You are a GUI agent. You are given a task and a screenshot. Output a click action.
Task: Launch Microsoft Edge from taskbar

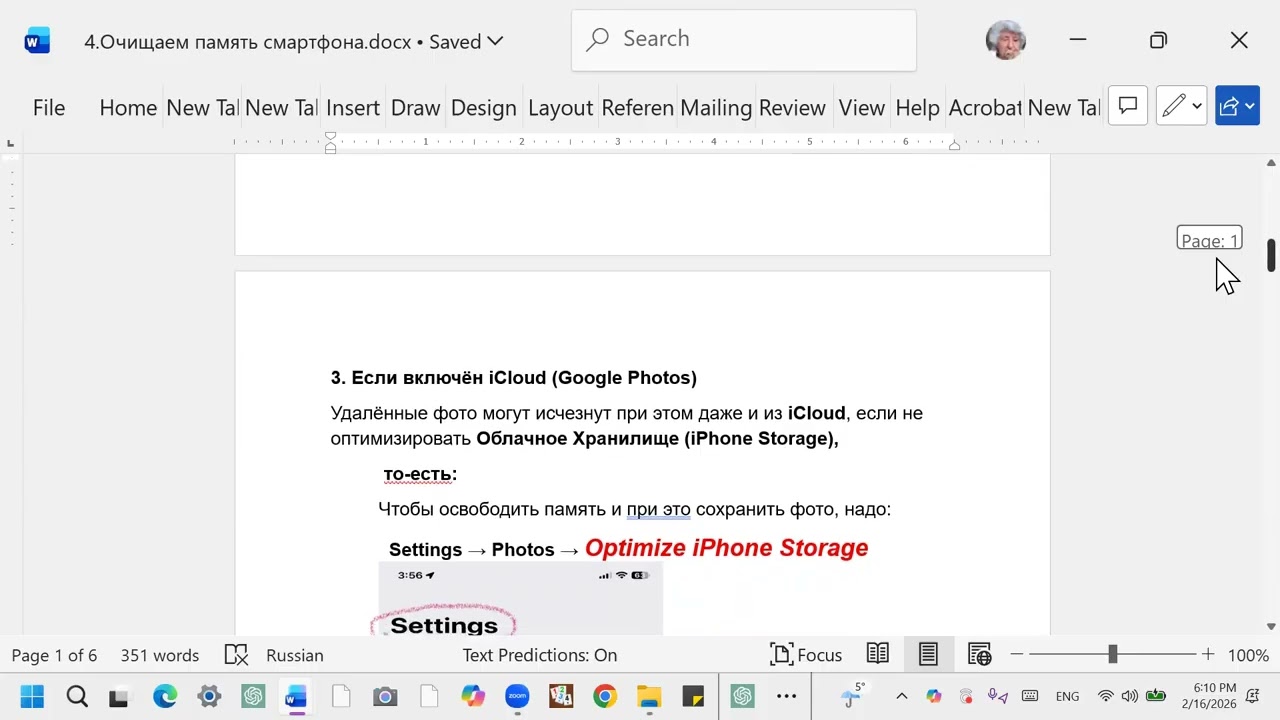pos(164,696)
